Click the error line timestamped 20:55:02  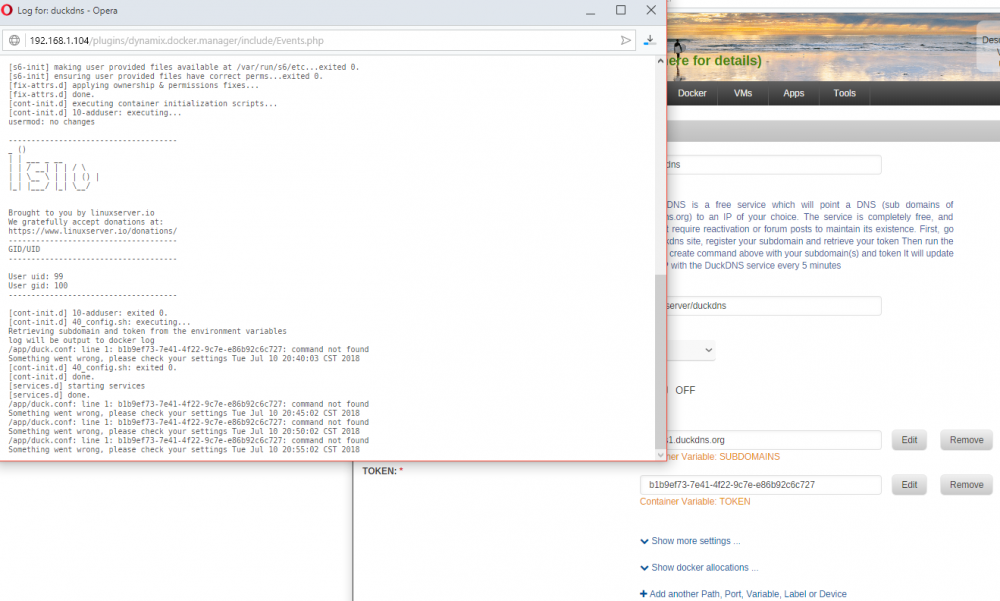[x=184, y=449]
